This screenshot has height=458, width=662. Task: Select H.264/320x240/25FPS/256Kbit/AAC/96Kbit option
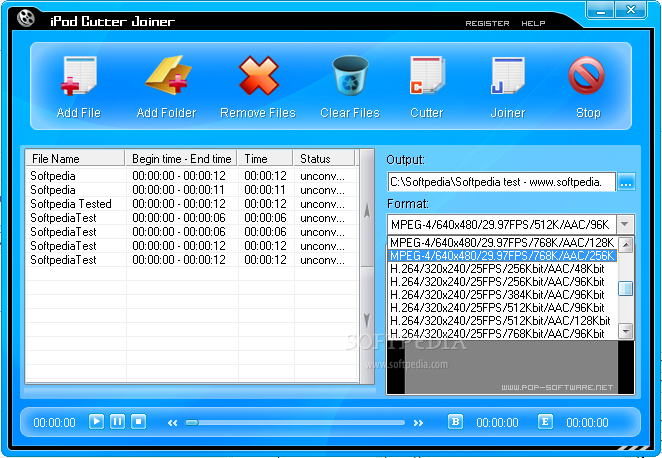502,282
